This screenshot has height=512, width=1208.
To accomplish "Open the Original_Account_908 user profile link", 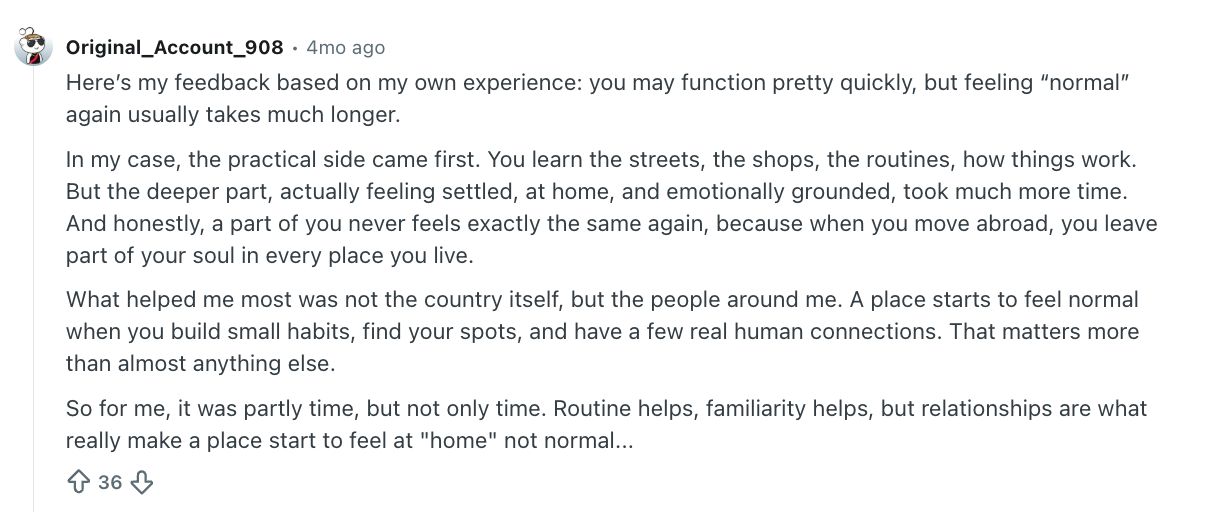I will (175, 47).
